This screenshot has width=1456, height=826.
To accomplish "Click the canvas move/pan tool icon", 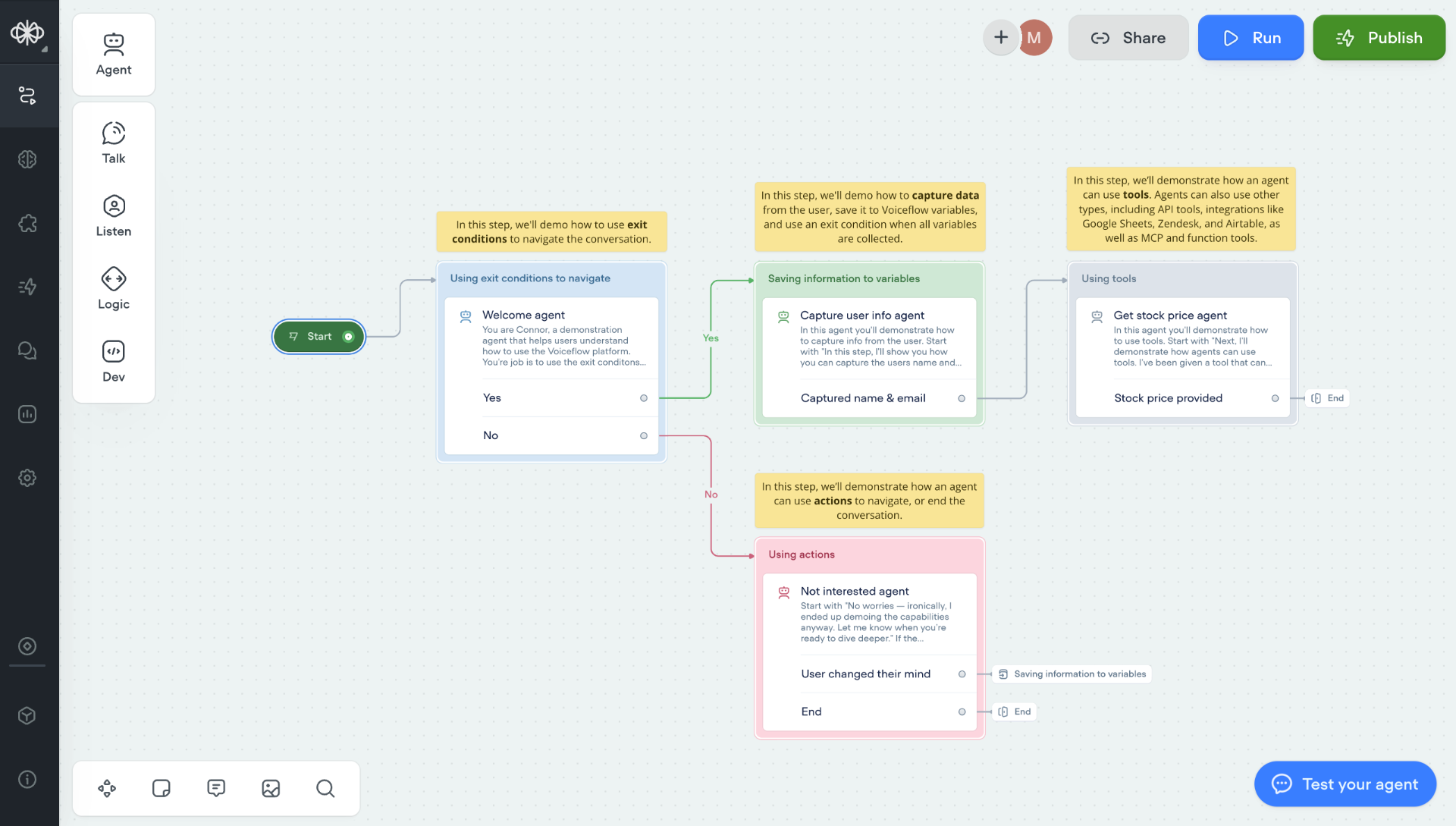I will coord(107,789).
